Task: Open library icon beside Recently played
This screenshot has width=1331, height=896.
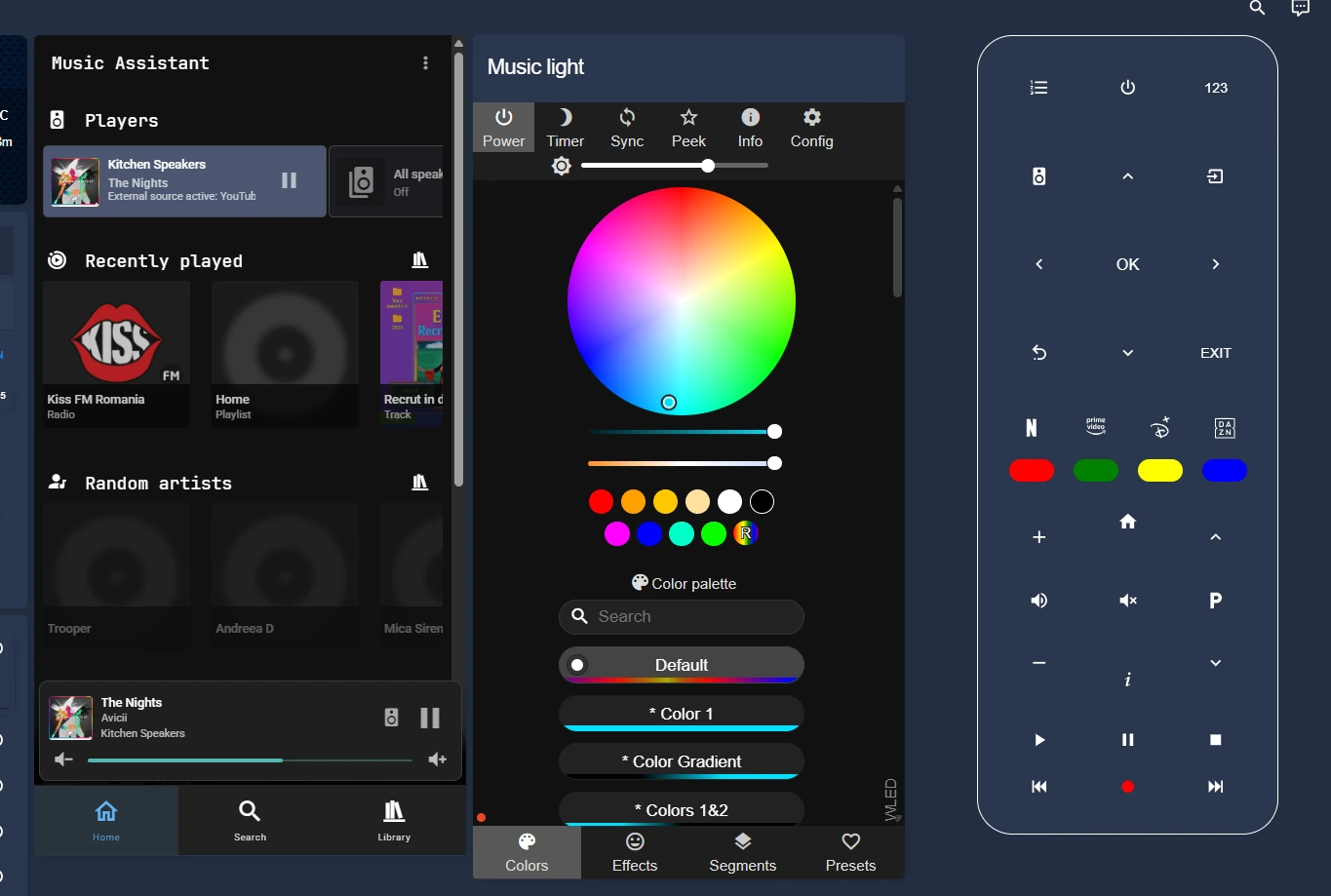Action: click(x=420, y=260)
